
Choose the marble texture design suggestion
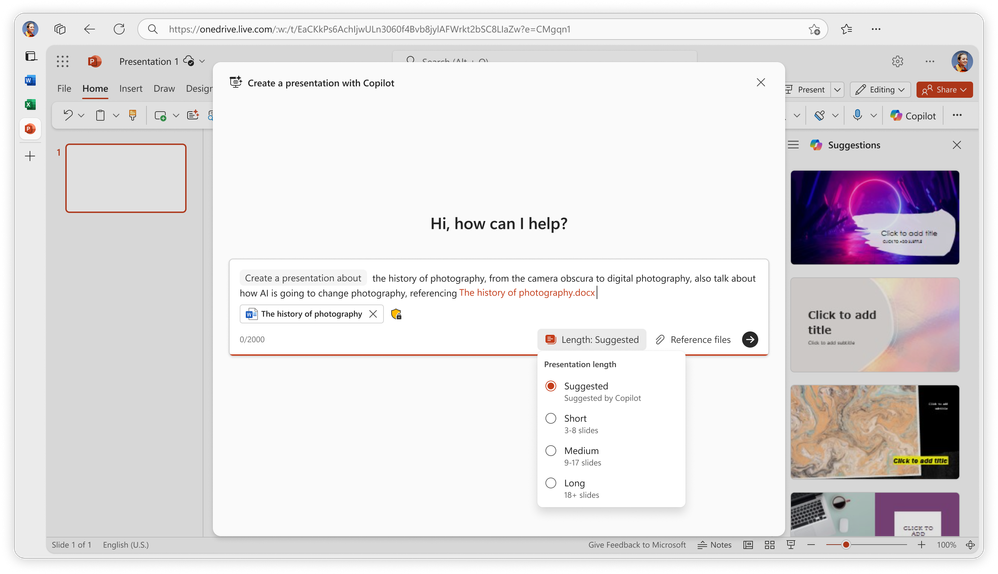pos(875,431)
